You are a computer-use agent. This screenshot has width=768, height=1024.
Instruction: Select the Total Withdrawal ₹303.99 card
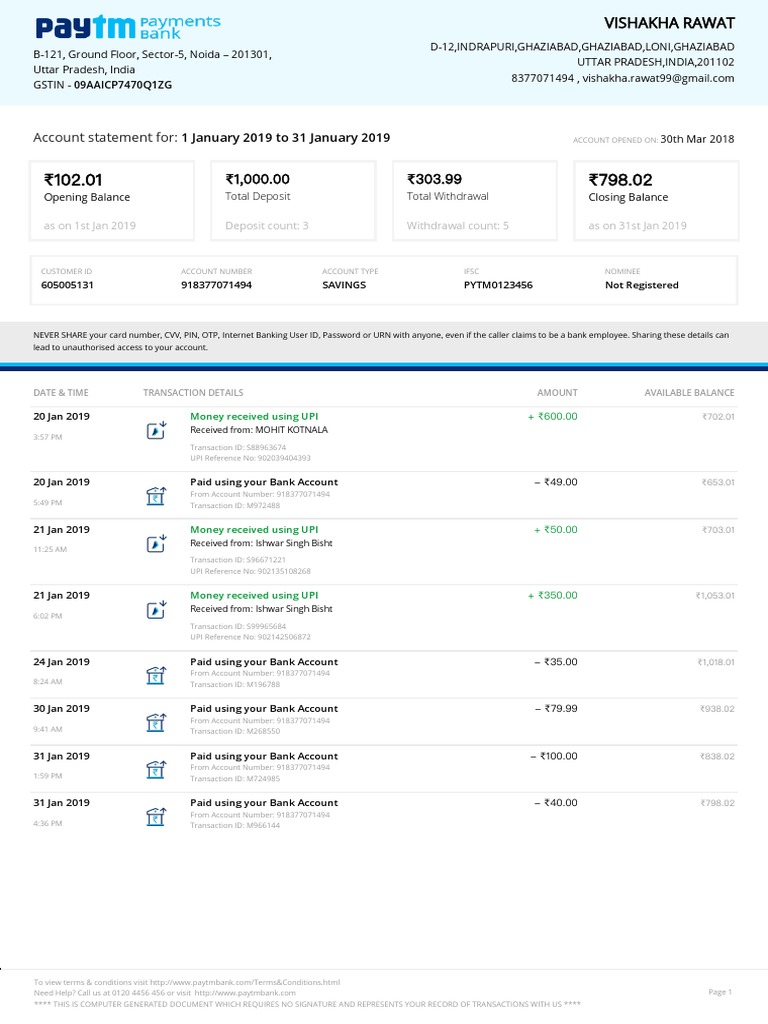point(476,201)
